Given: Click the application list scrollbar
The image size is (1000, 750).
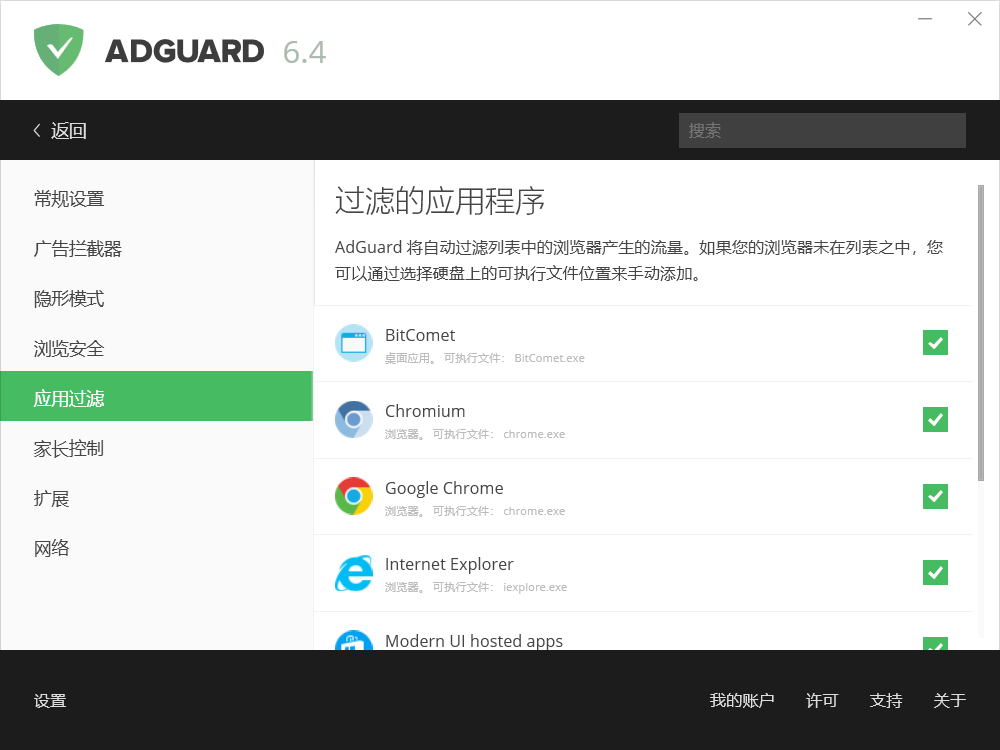Looking at the screenshot, I should pyautogui.click(x=981, y=333).
